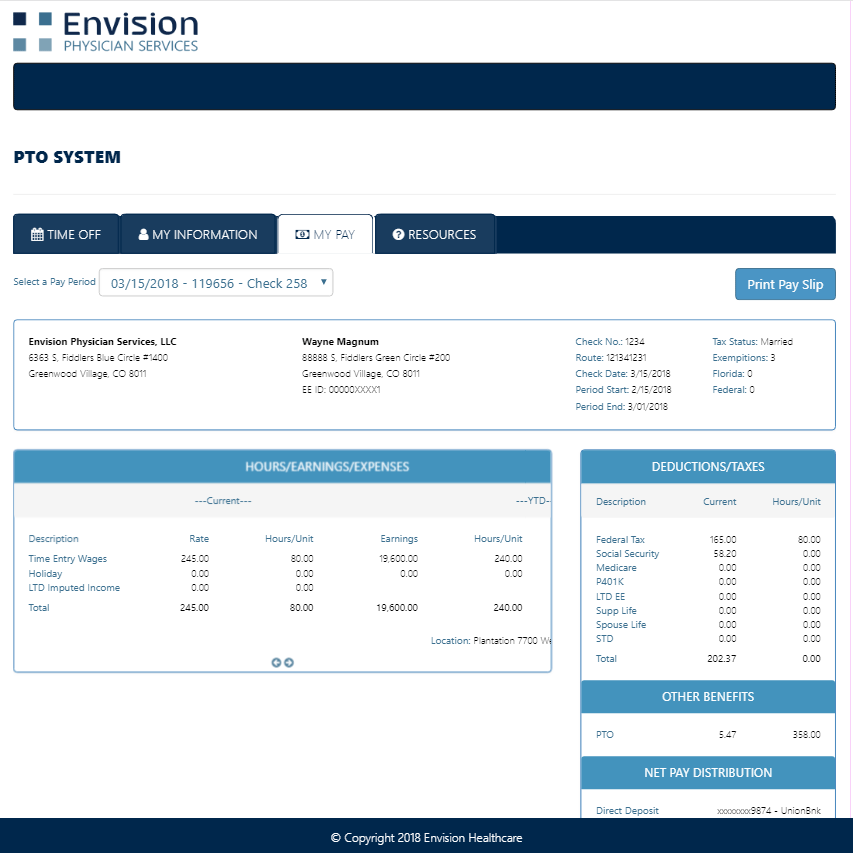
Task: Click the STD deduction label
Action: tap(604, 639)
